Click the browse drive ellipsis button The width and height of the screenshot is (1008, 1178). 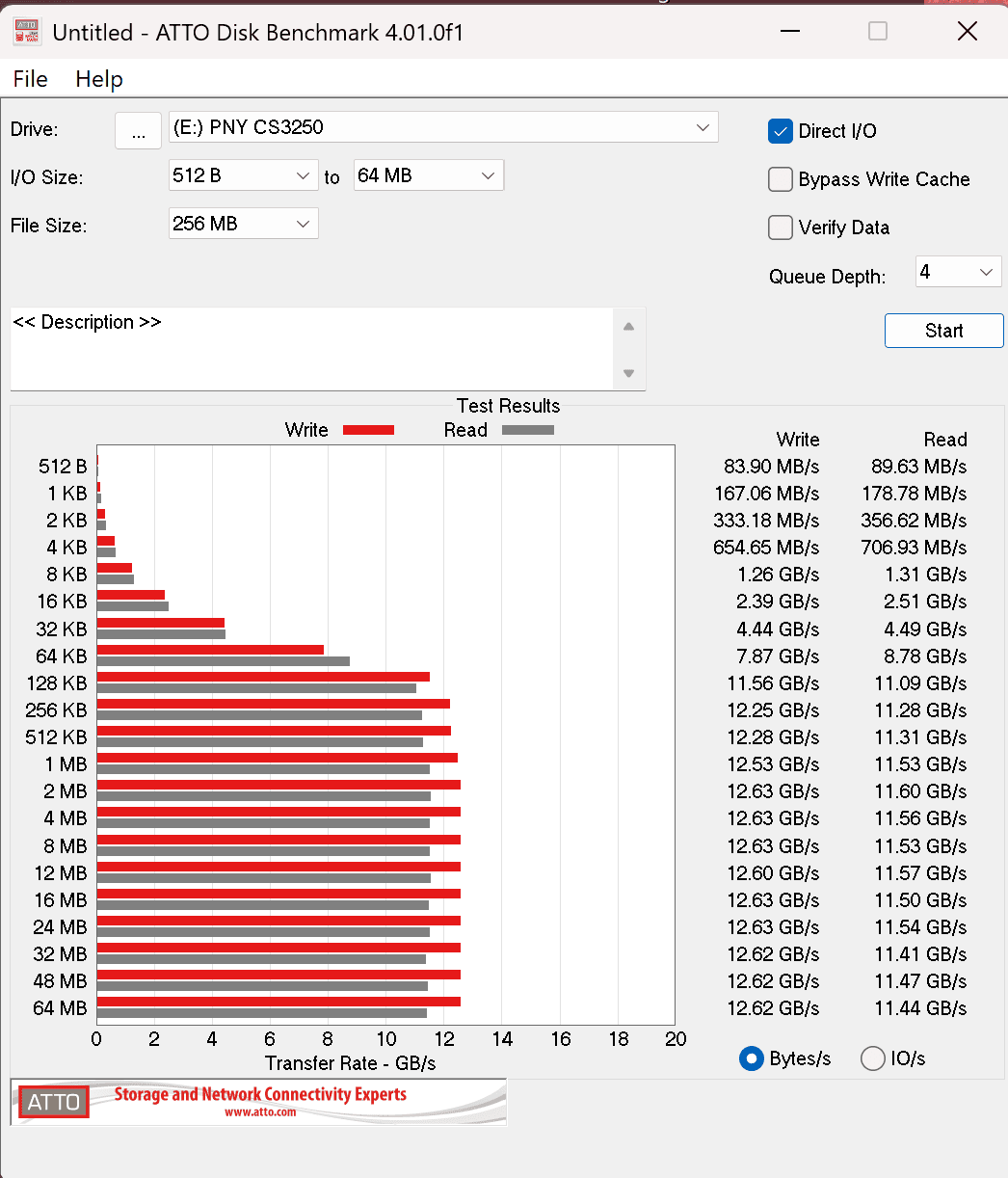click(138, 131)
